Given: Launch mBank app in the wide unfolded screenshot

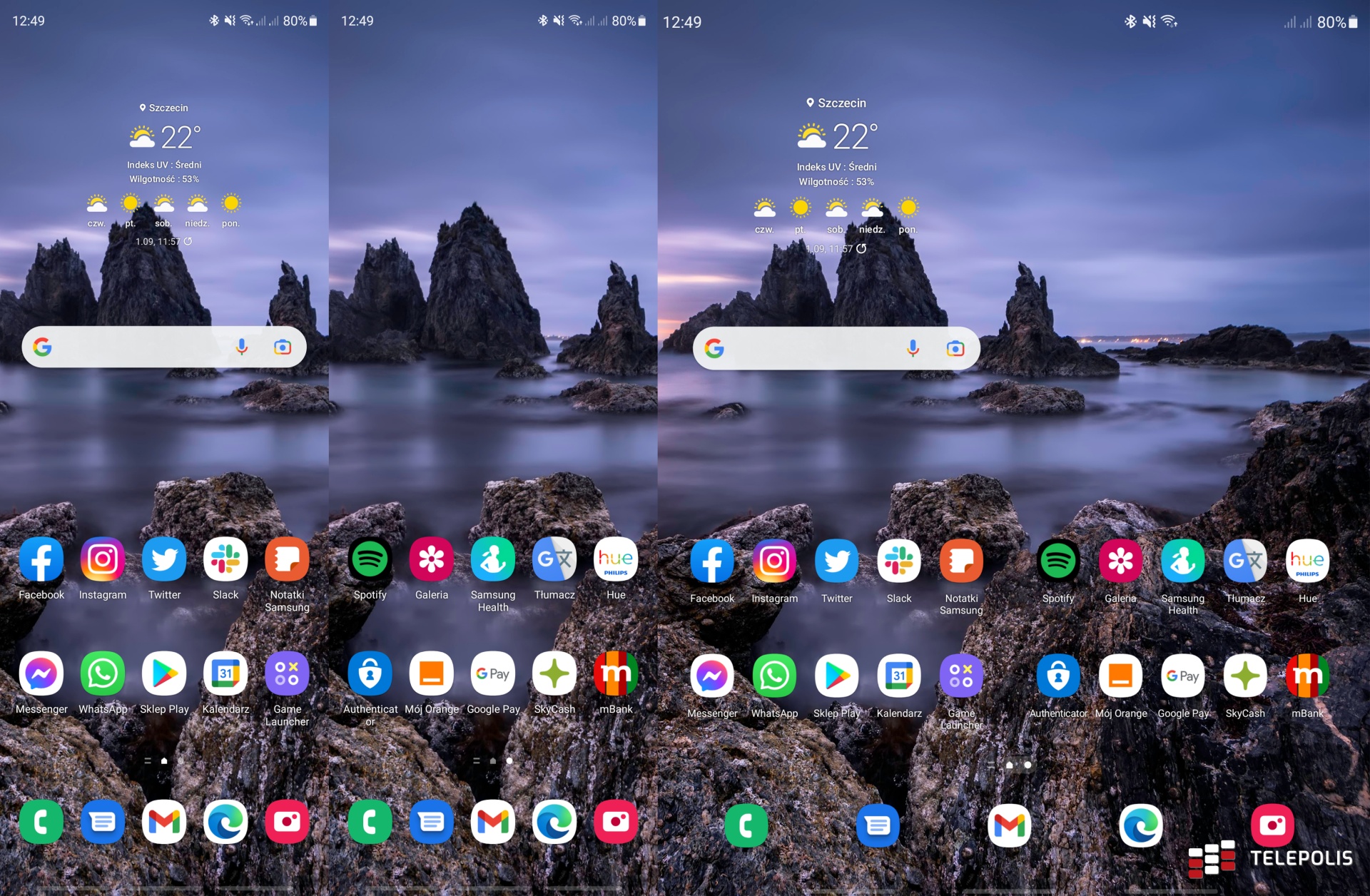Looking at the screenshot, I should [x=1307, y=676].
